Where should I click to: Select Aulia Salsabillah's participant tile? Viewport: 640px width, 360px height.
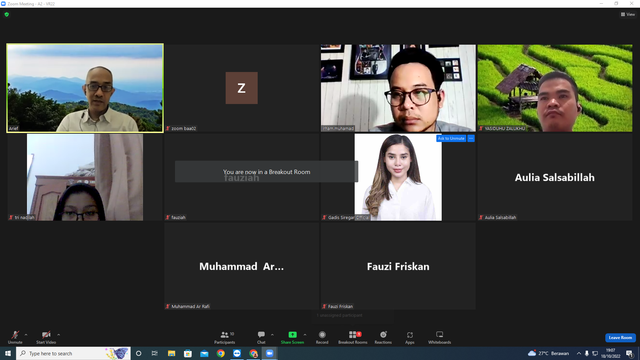point(555,177)
